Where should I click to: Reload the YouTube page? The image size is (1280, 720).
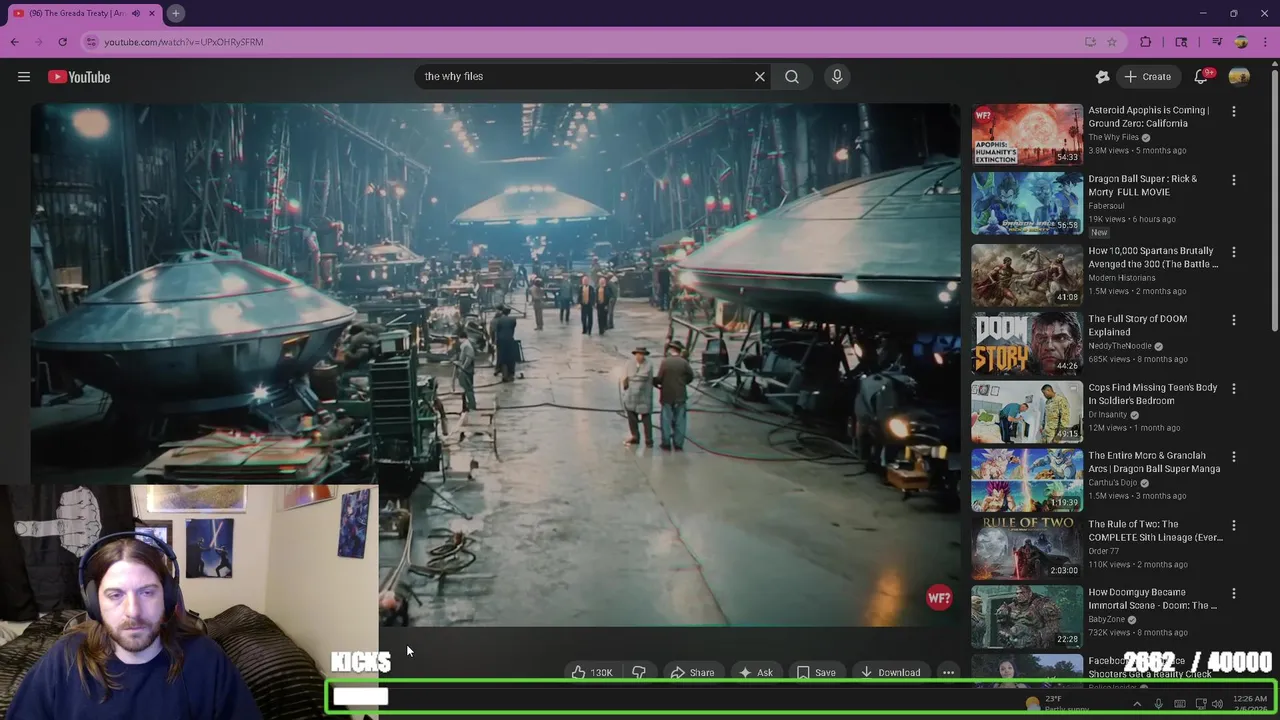(x=62, y=42)
